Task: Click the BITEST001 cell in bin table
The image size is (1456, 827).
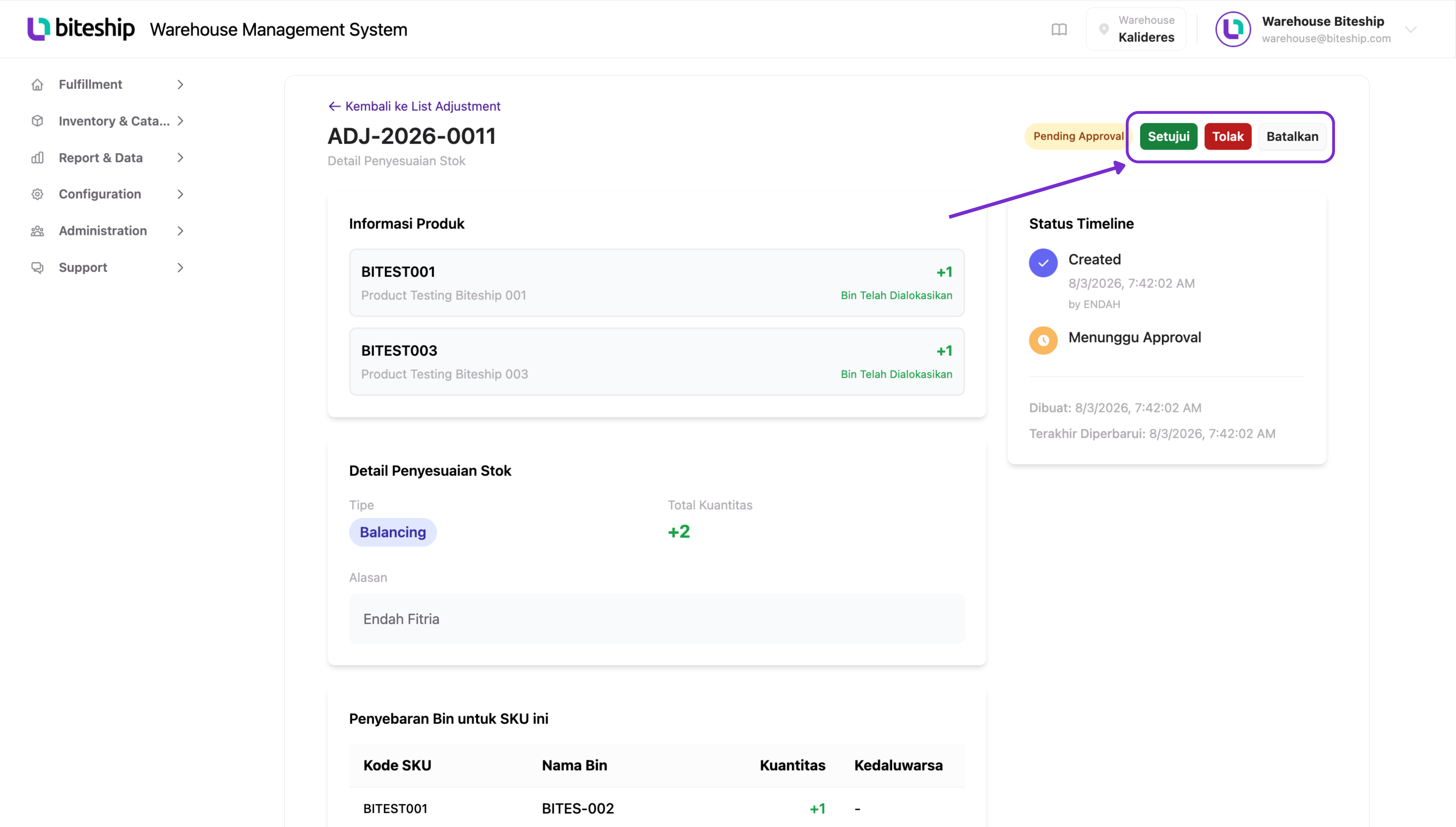Action: [x=395, y=808]
